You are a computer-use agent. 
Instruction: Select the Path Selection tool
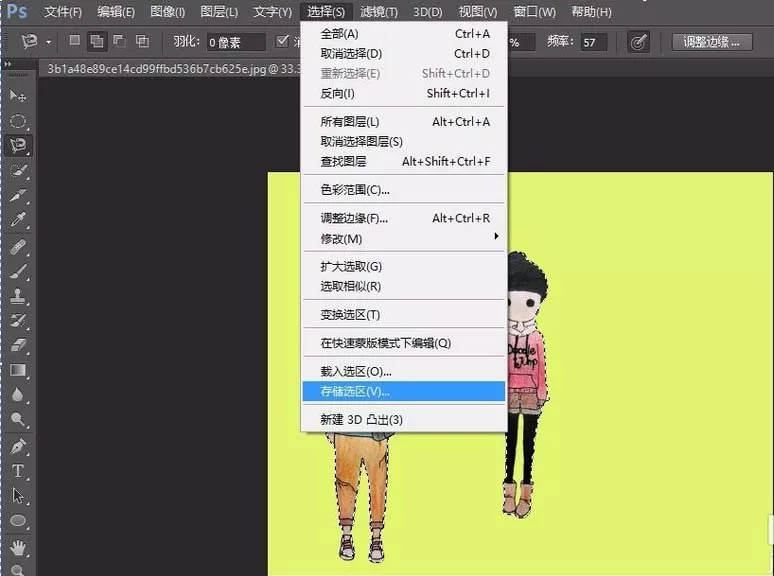click(18, 496)
